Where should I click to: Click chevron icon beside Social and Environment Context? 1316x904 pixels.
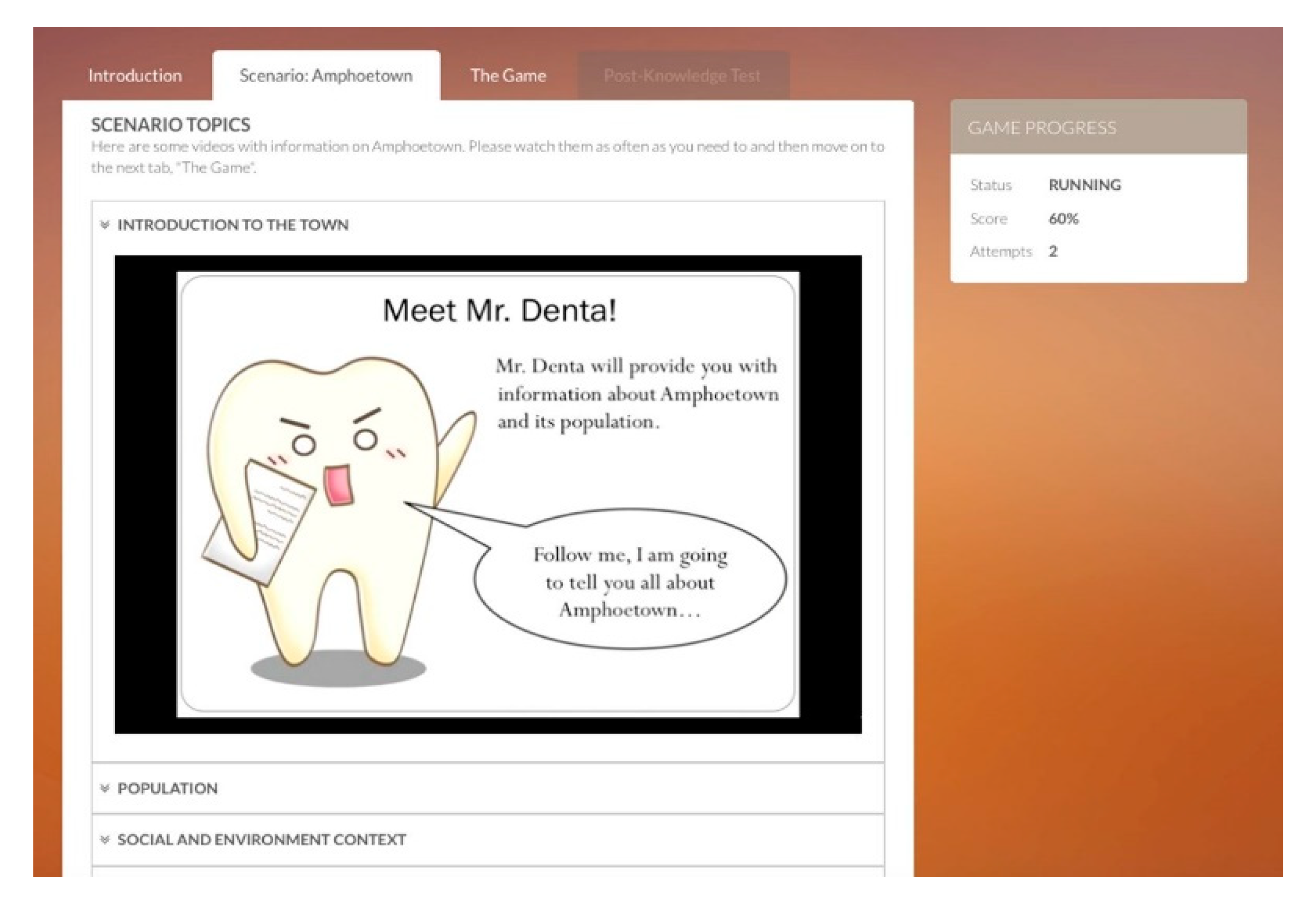tap(104, 840)
